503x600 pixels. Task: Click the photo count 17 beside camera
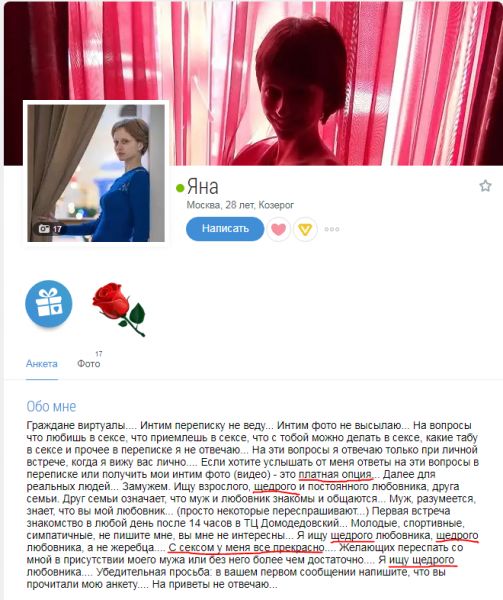tap(57, 229)
